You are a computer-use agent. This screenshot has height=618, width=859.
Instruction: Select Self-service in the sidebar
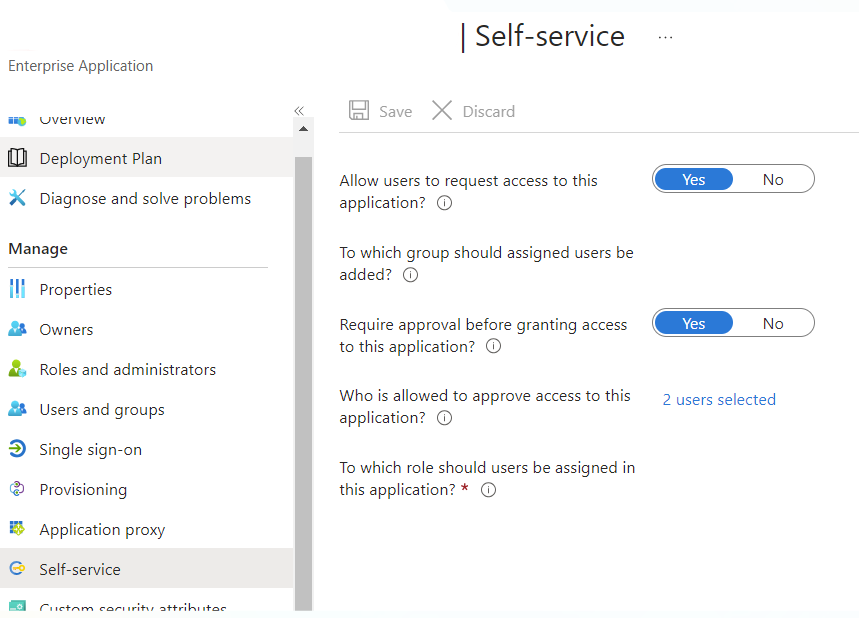click(x=146, y=568)
